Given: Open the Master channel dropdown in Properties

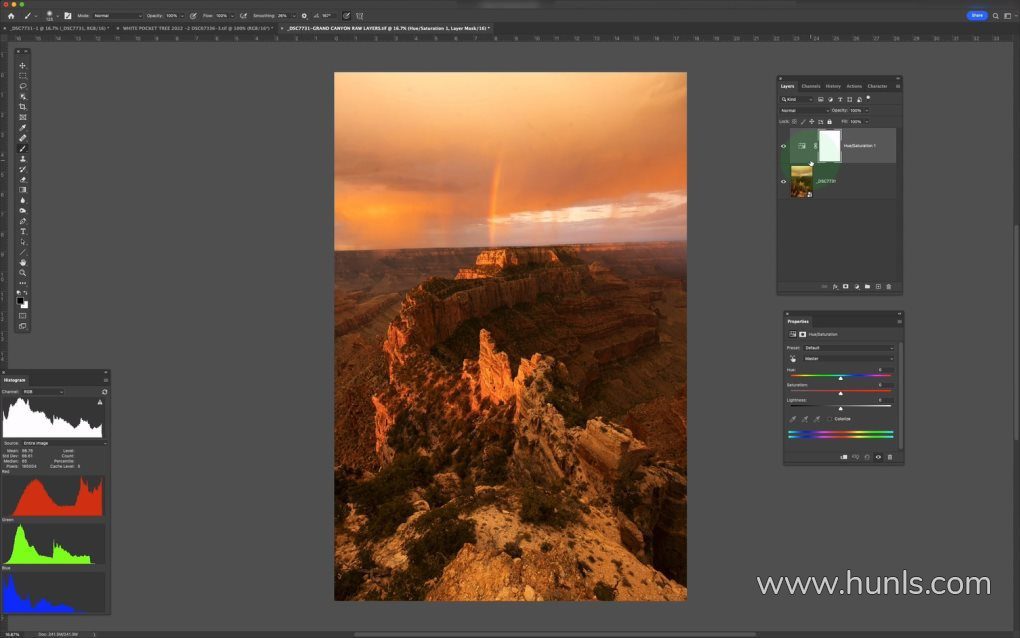Looking at the screenshot, I should click(849, 358).
